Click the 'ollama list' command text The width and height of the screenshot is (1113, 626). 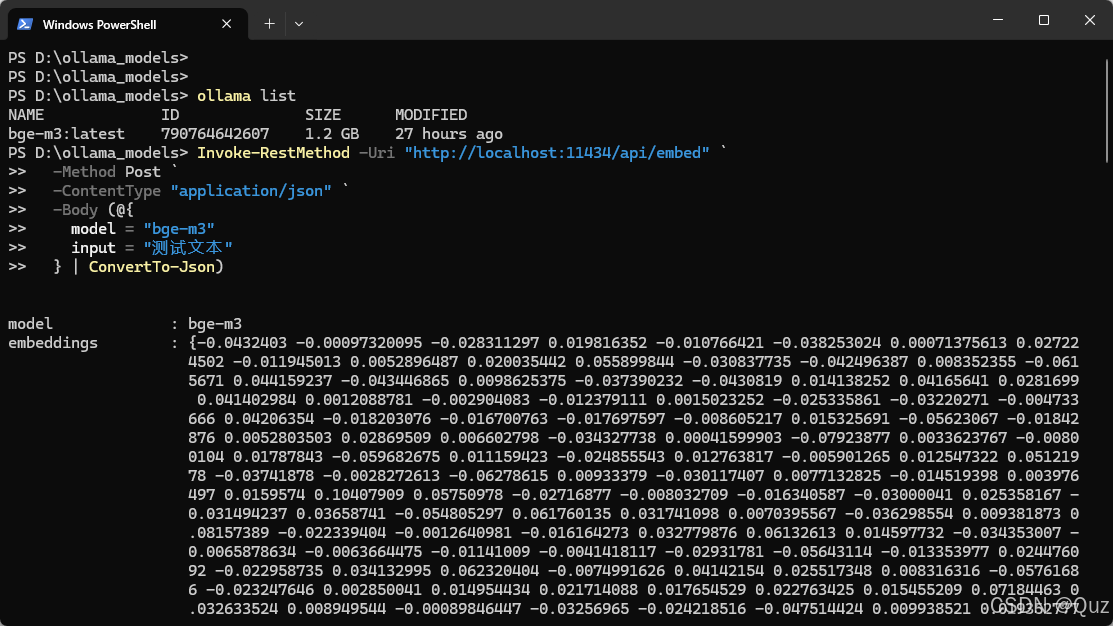point(246,96)
